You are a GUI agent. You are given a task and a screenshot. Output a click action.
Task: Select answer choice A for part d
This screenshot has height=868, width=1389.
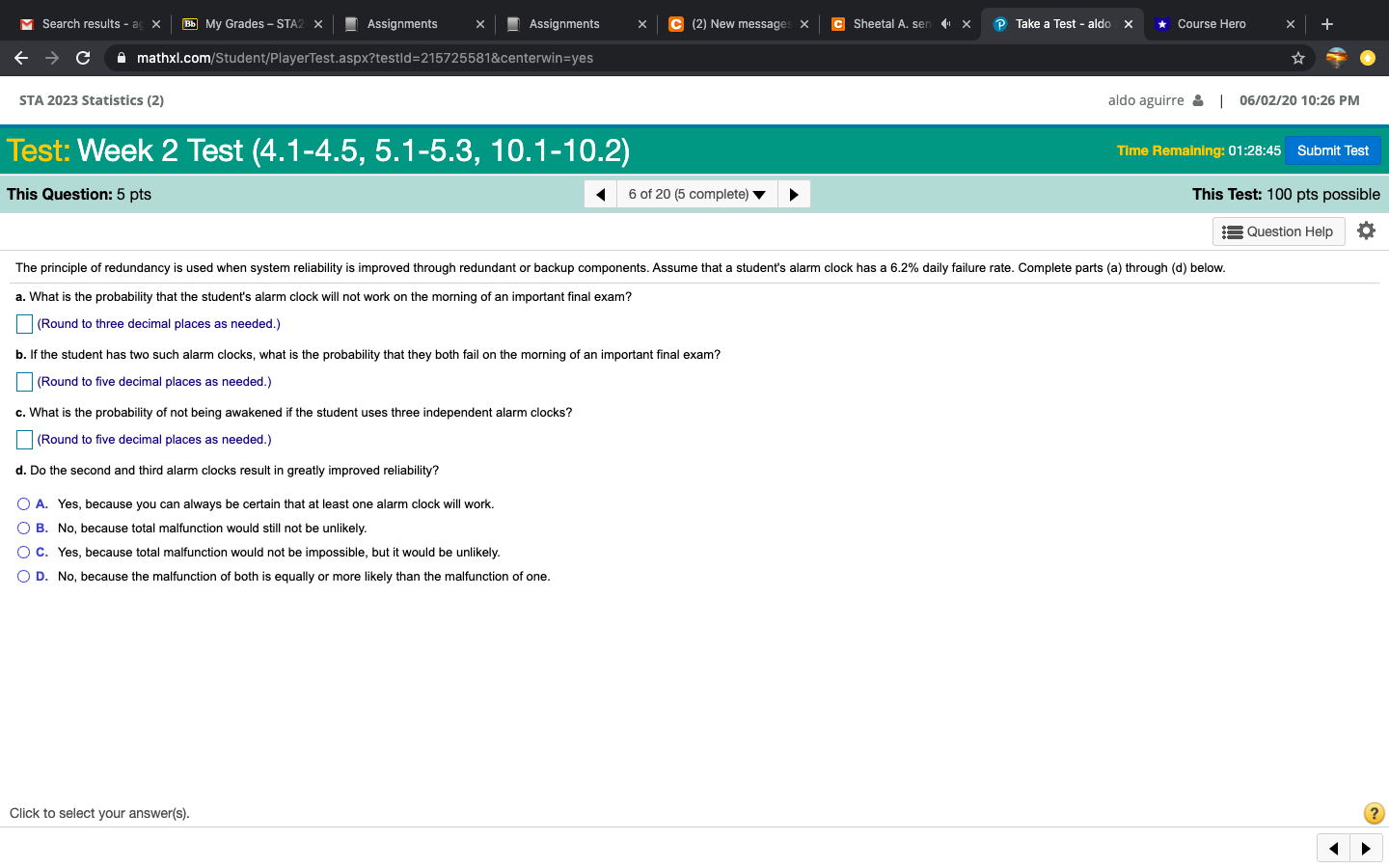(x=23, y=503)
